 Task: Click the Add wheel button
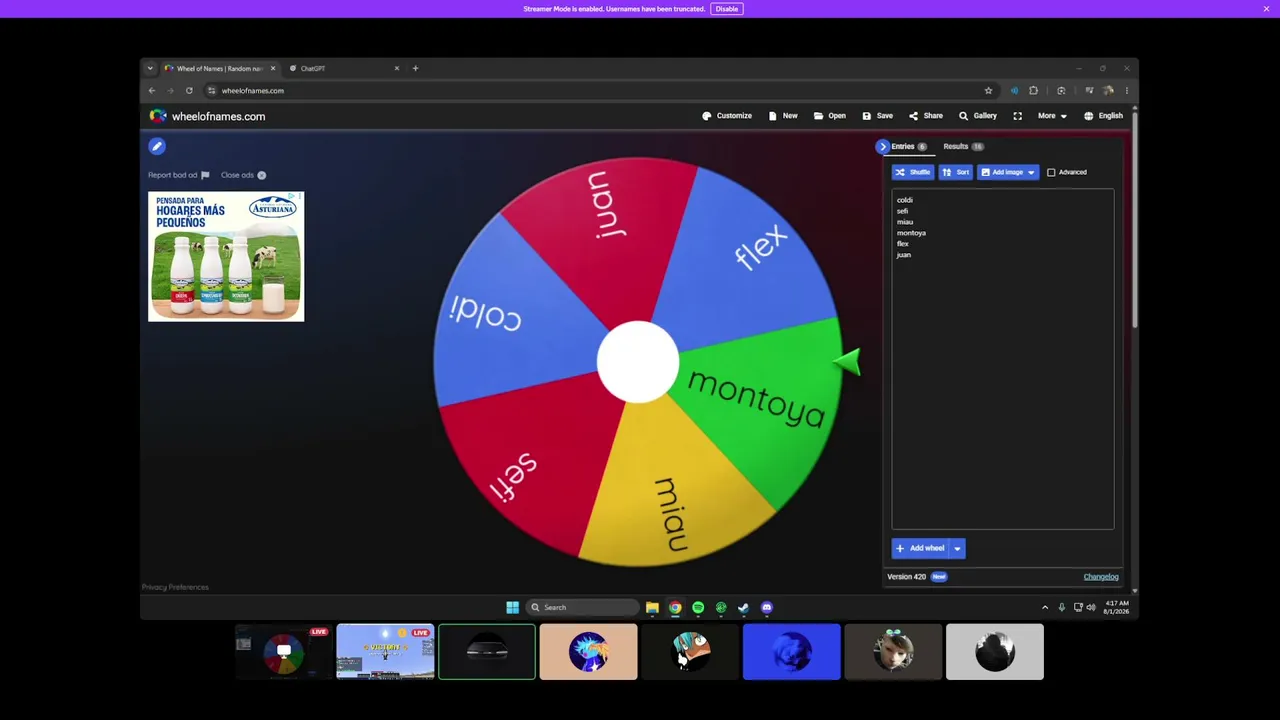[920, 548]
